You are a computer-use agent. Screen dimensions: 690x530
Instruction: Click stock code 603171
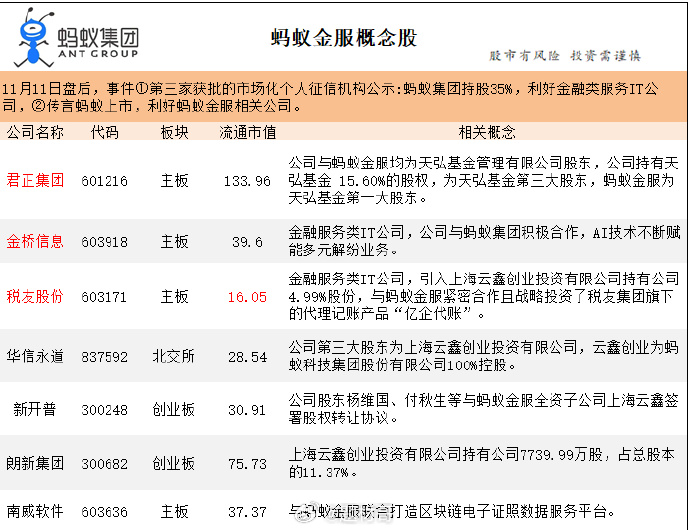[x=104, y=297]
